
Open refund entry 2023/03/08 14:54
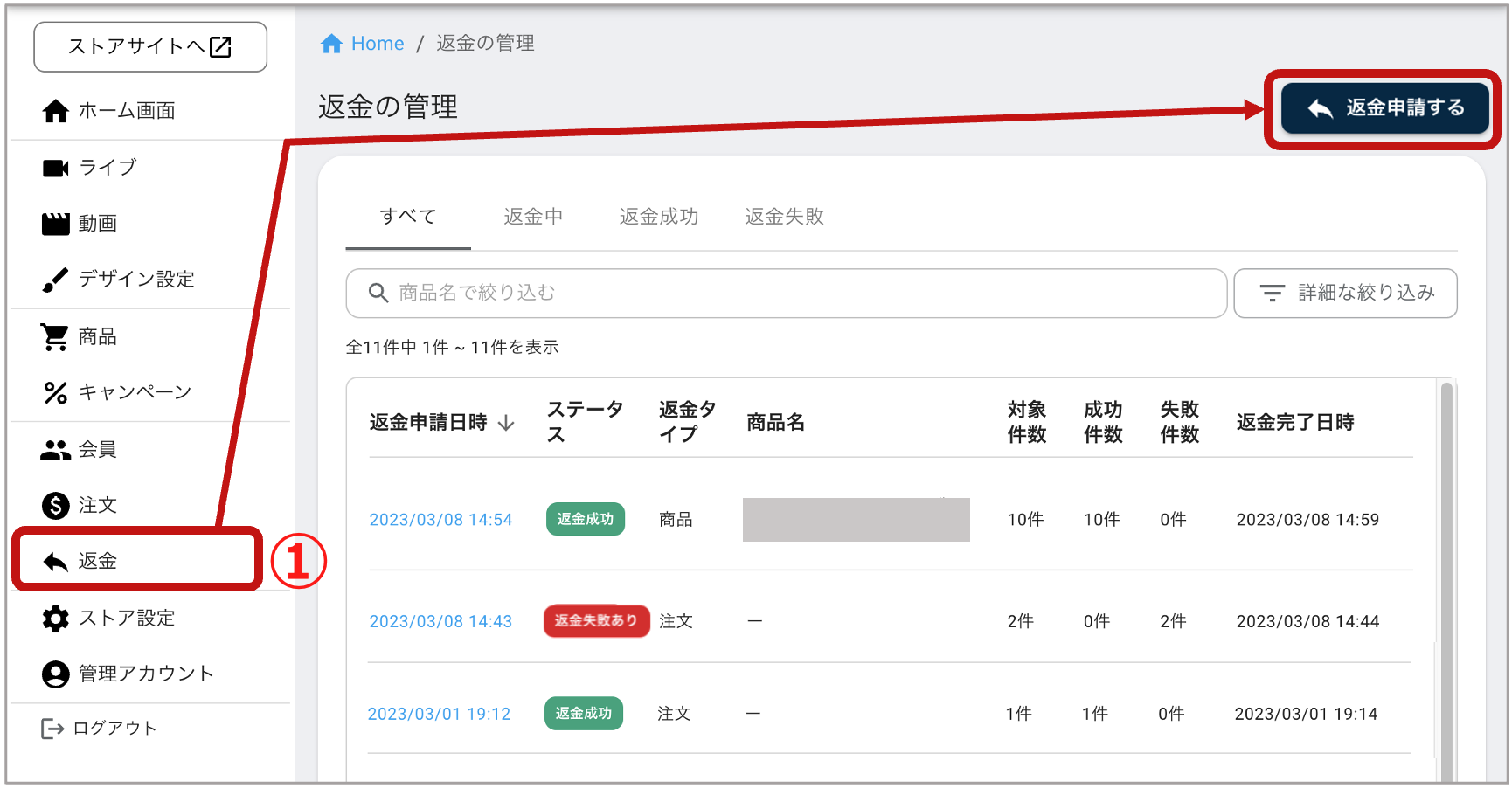(440, 521)
